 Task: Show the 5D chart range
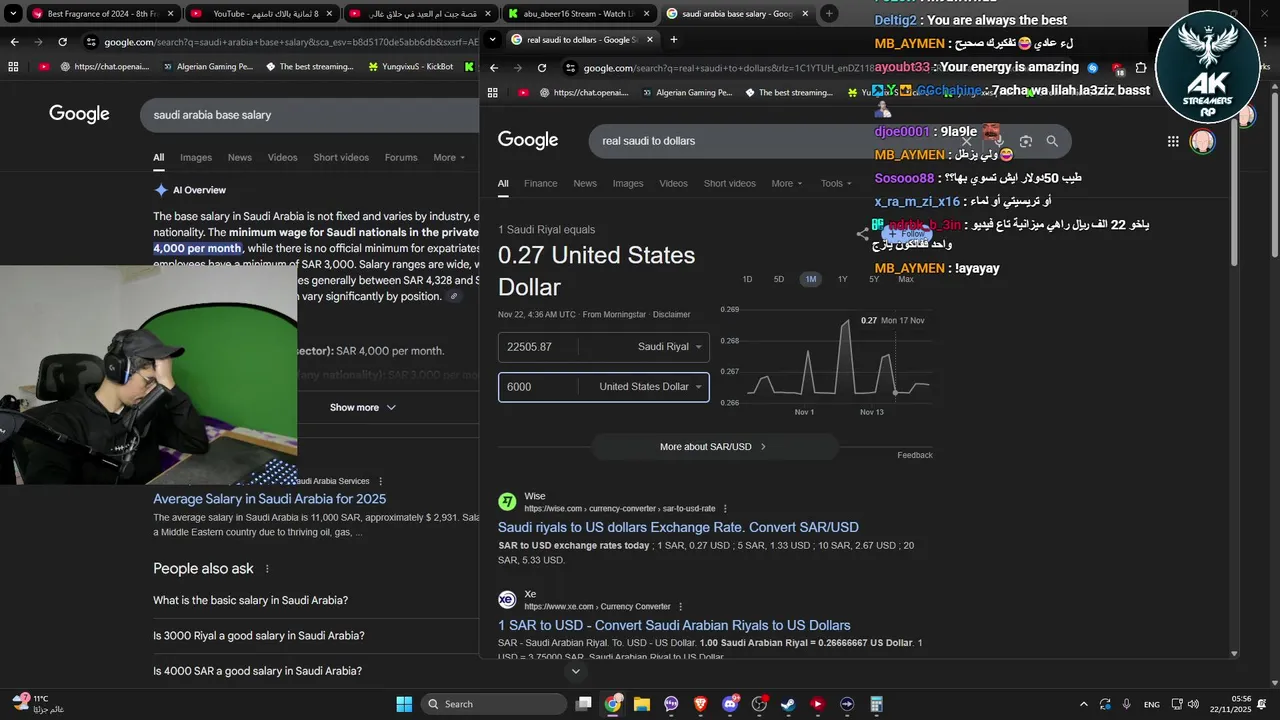pos(779,279)
